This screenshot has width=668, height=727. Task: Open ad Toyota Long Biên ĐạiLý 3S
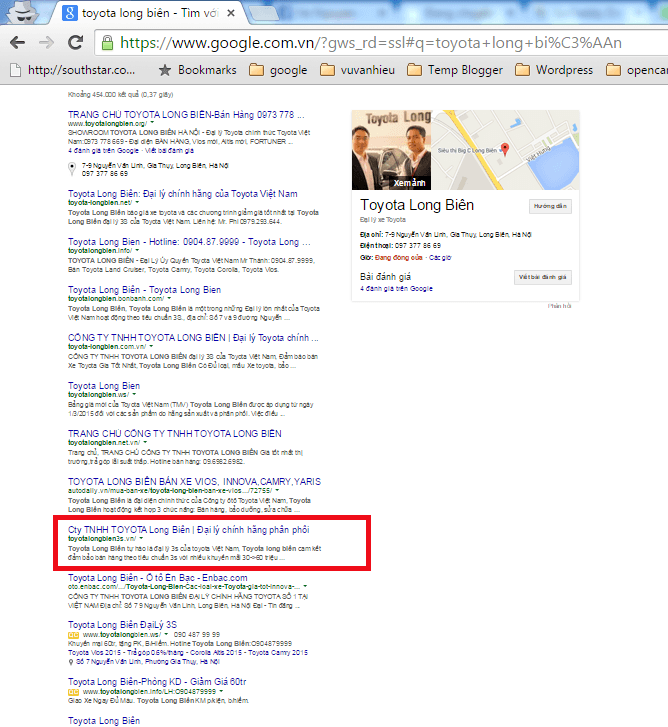pos(122,625)
